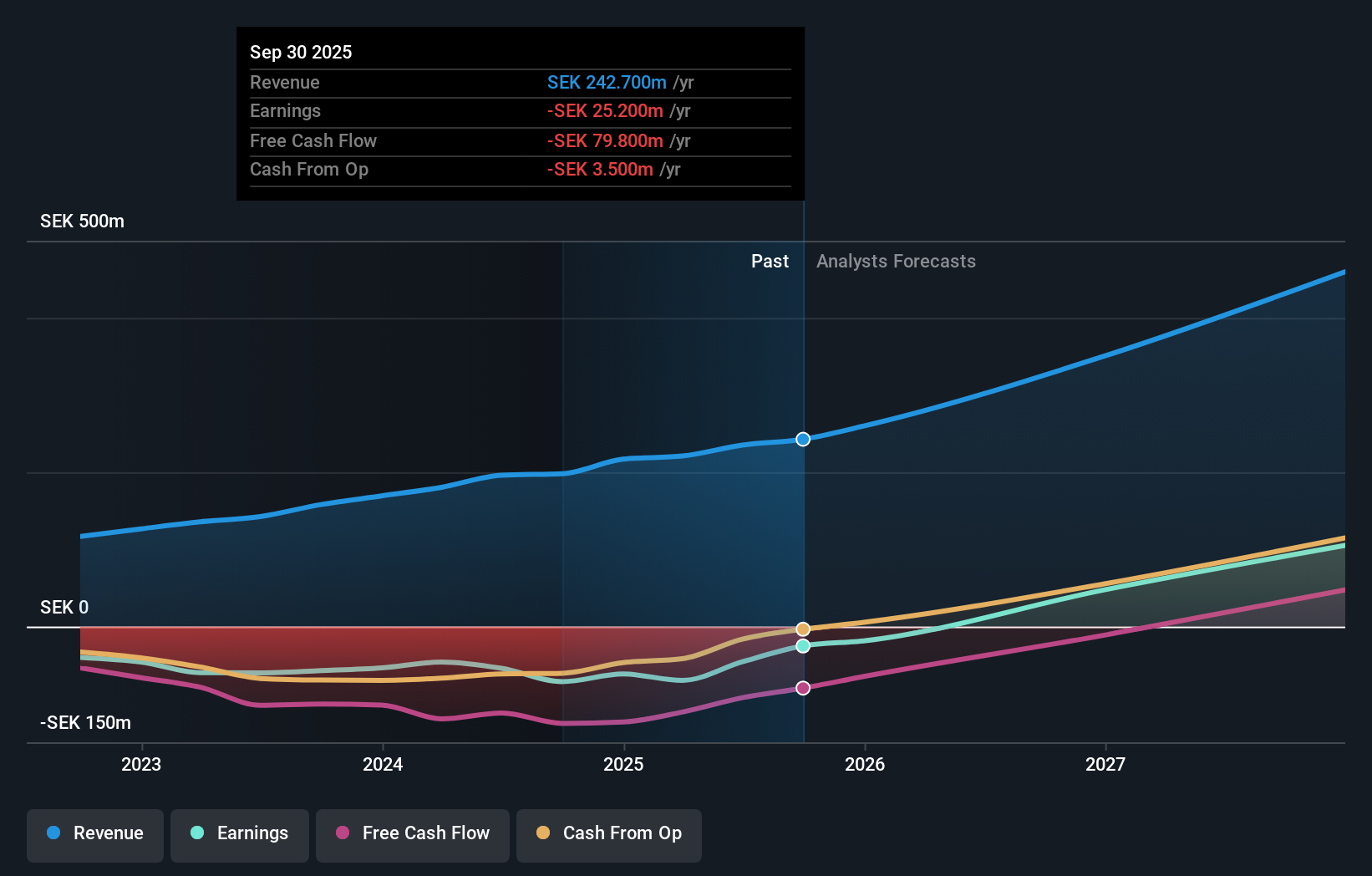Select the teal Earnings marker on the chart

pos(803,645)
